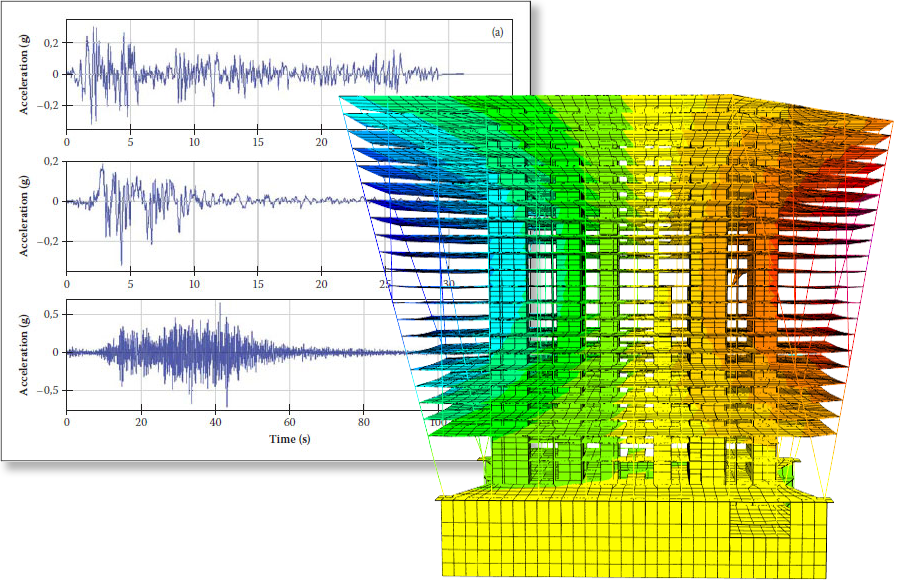Click the "-0,5" value on the bottom chart
The width and height of the screenshot is (897, 580).
coord(47,390)
